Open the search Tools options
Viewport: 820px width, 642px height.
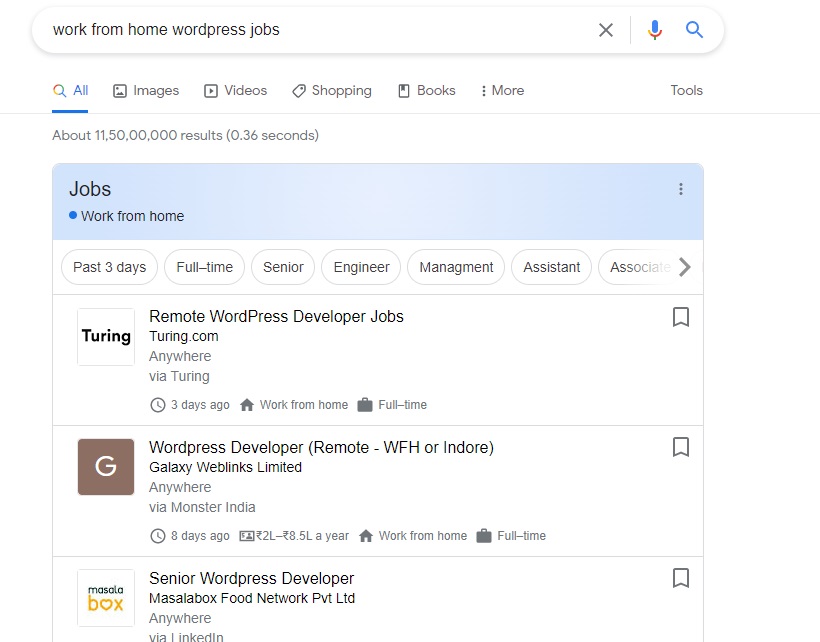click(x=686, y=90)
